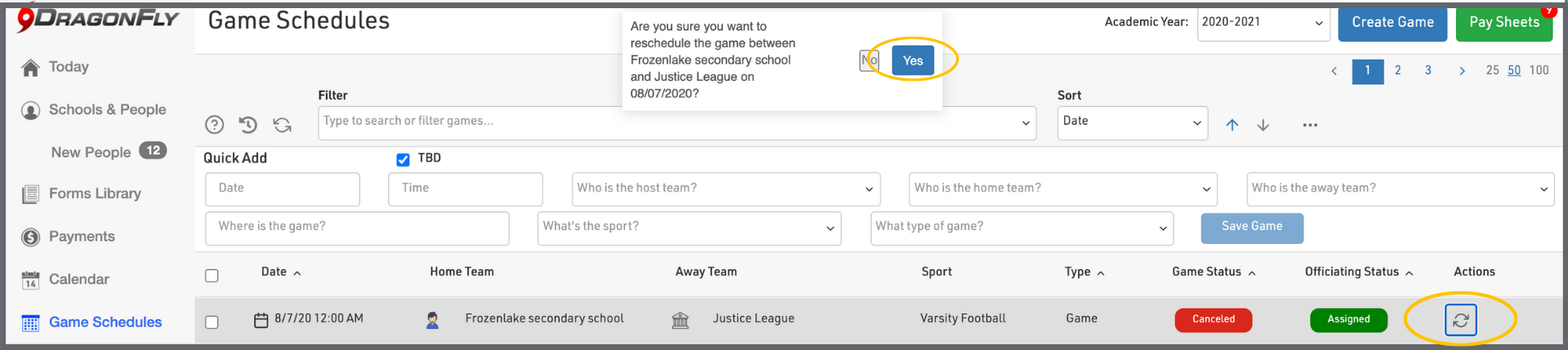Screen dimensions: 1568x350
Task: Go to Schools & People in sidebar
Action: (x=107, y=110)
